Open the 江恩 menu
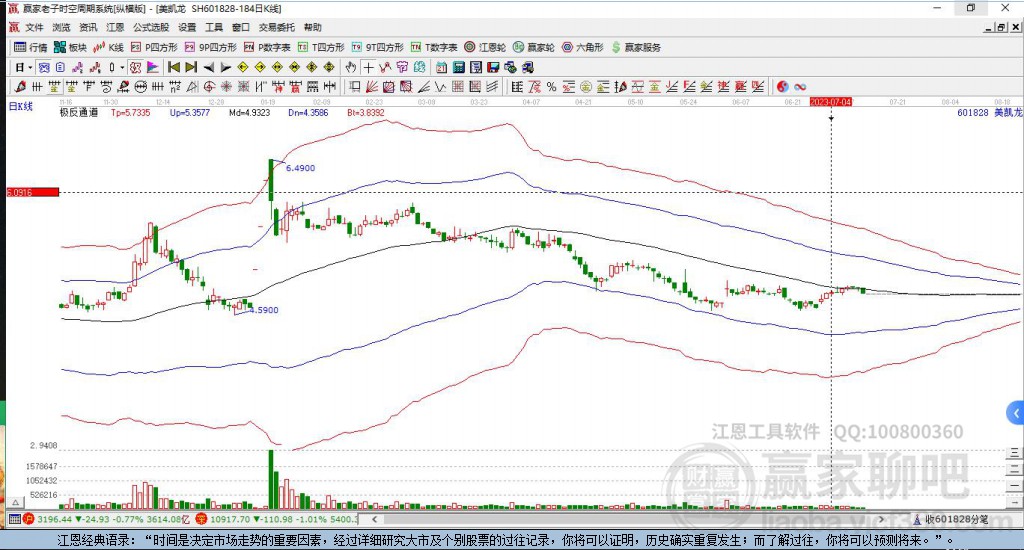 (x=115, y=27)
